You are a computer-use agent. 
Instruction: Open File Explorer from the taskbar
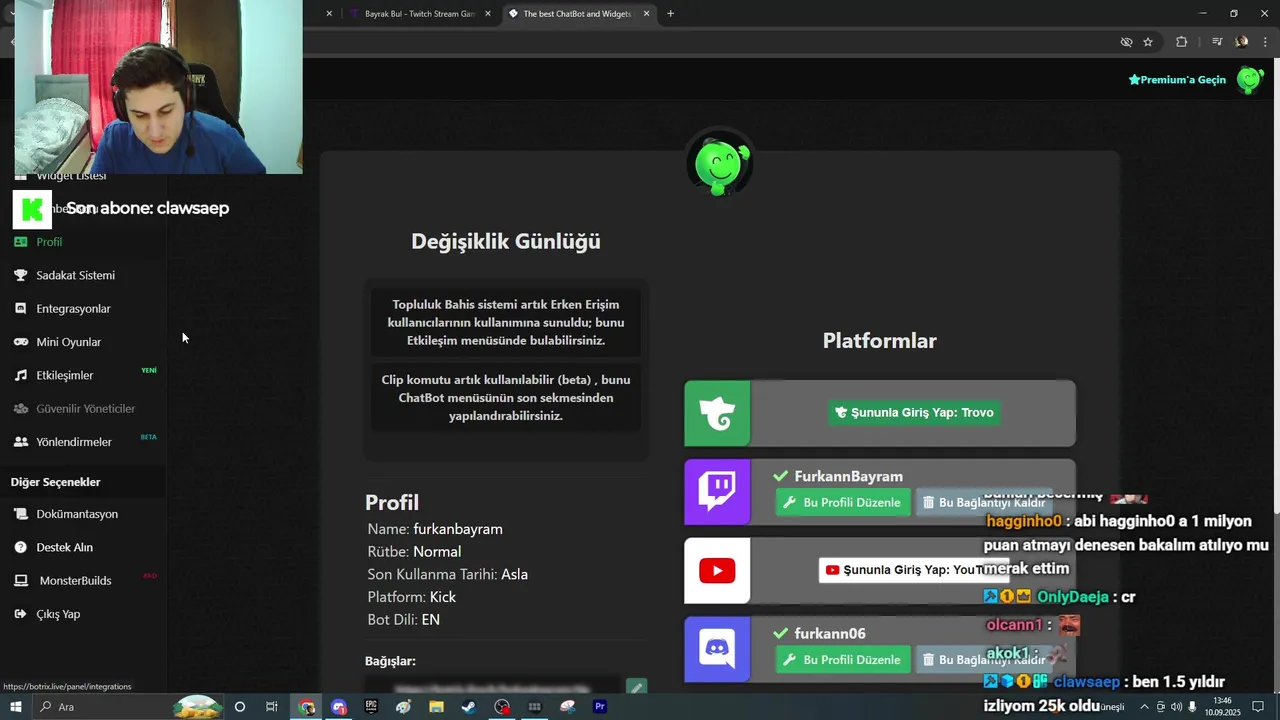[436, 707]
